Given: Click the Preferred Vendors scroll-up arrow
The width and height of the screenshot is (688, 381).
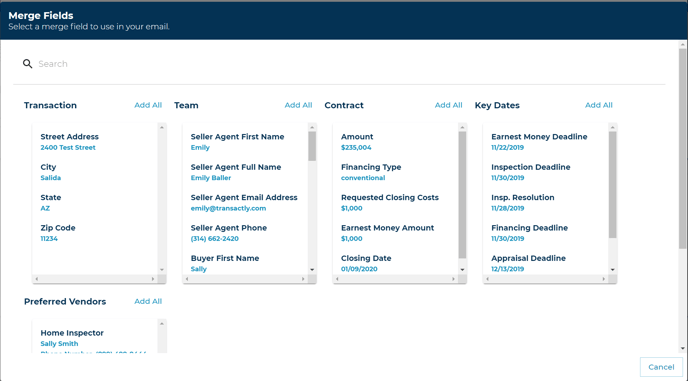Looking at the screenshot, I should click(162, 323).
